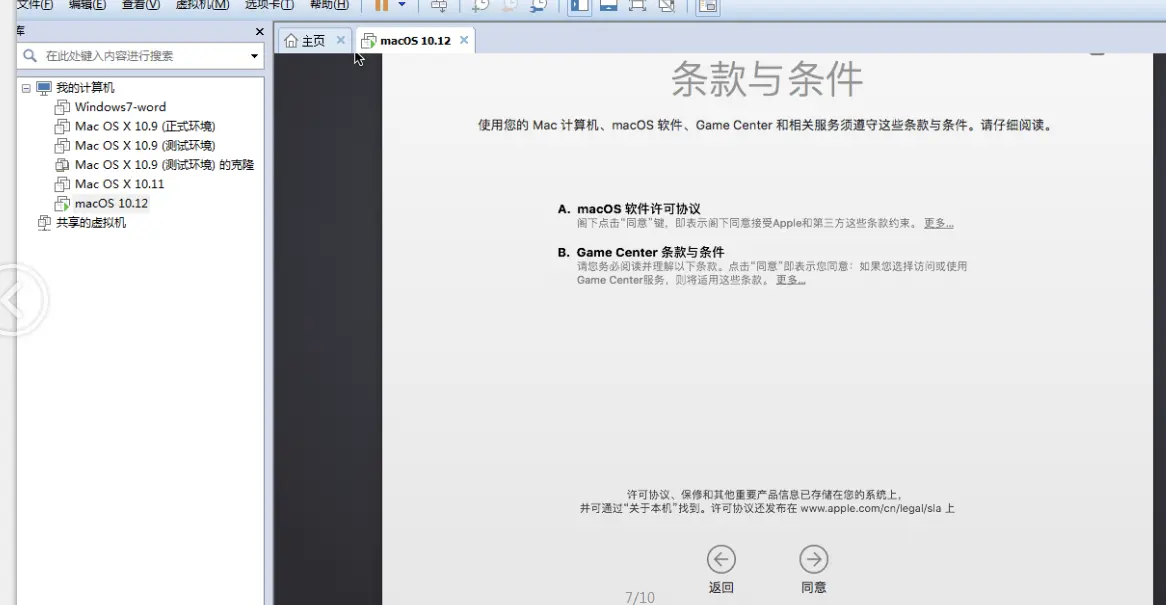Click the 条款与条件 heading
The width and height of the screenshot is (1166, 605).
pos(767,79)
